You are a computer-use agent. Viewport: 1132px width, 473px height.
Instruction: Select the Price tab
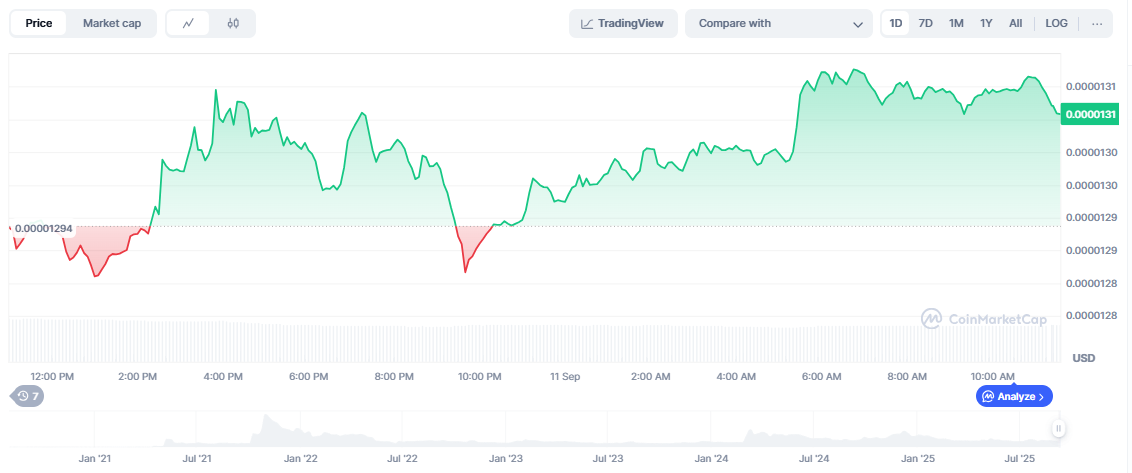(39, 23)
